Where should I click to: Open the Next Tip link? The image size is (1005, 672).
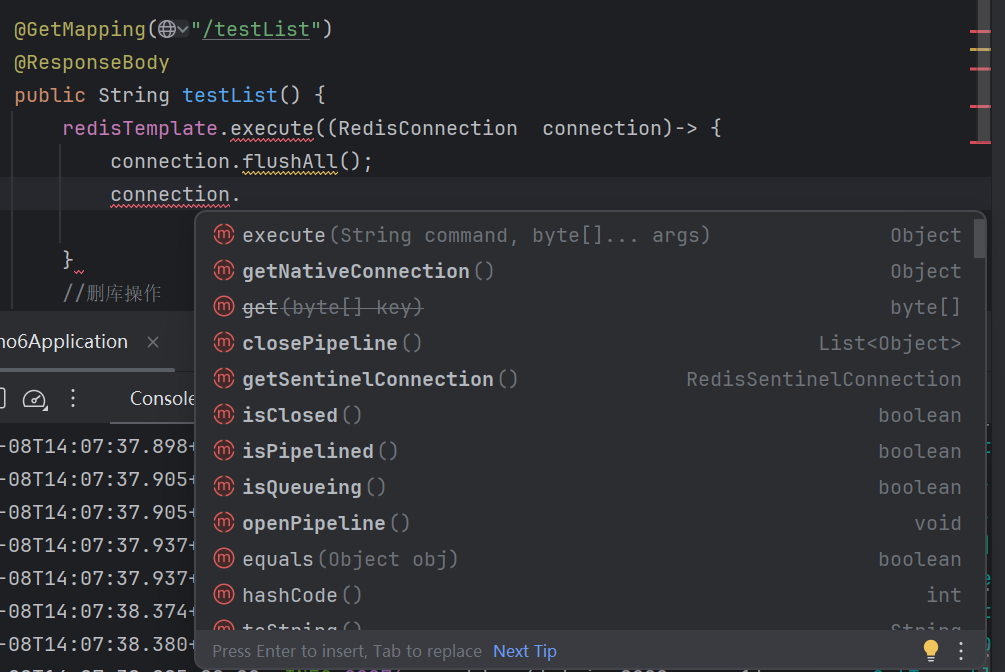click(525, 651)
